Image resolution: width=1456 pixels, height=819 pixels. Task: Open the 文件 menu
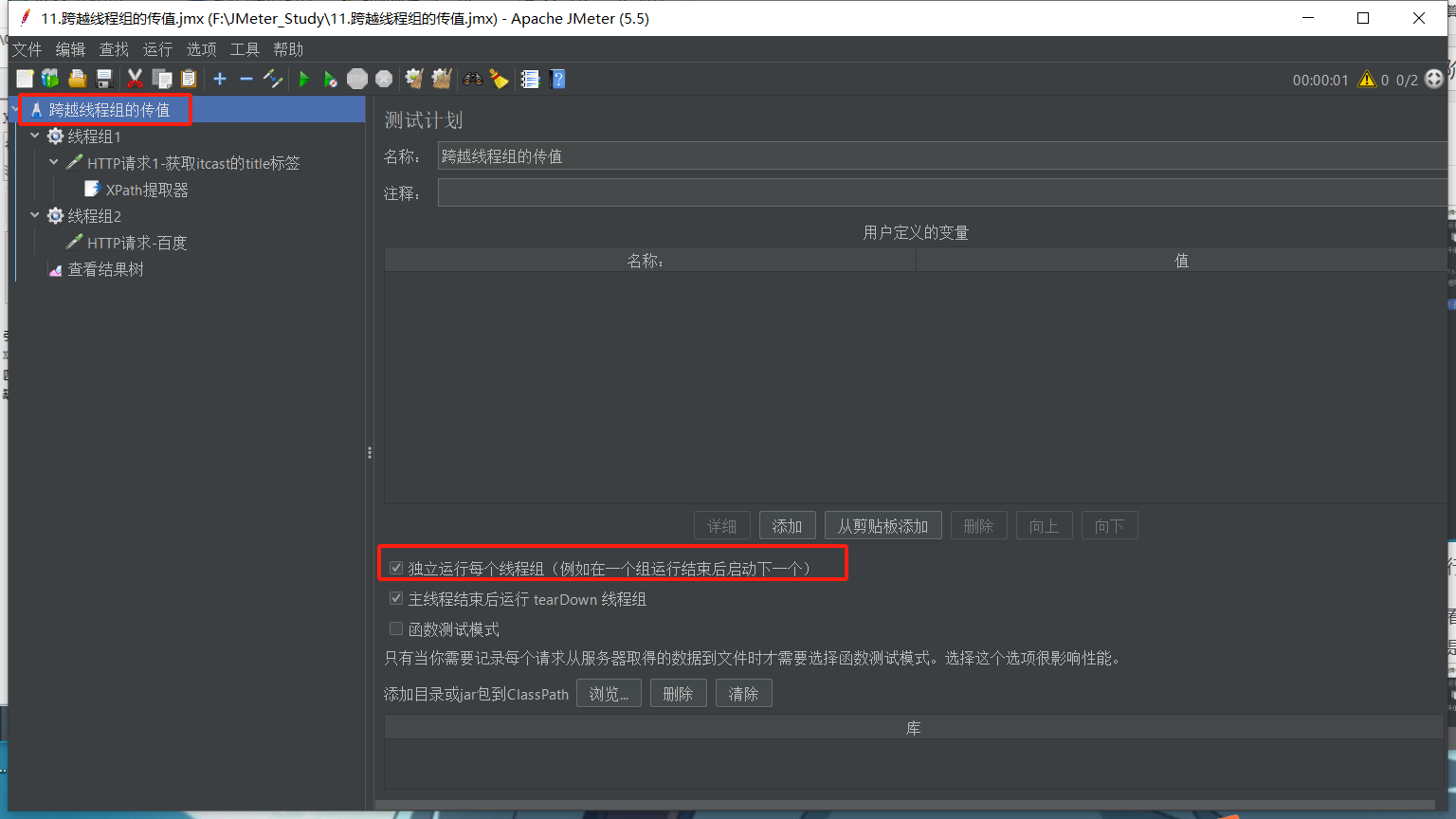pos(27,49)
